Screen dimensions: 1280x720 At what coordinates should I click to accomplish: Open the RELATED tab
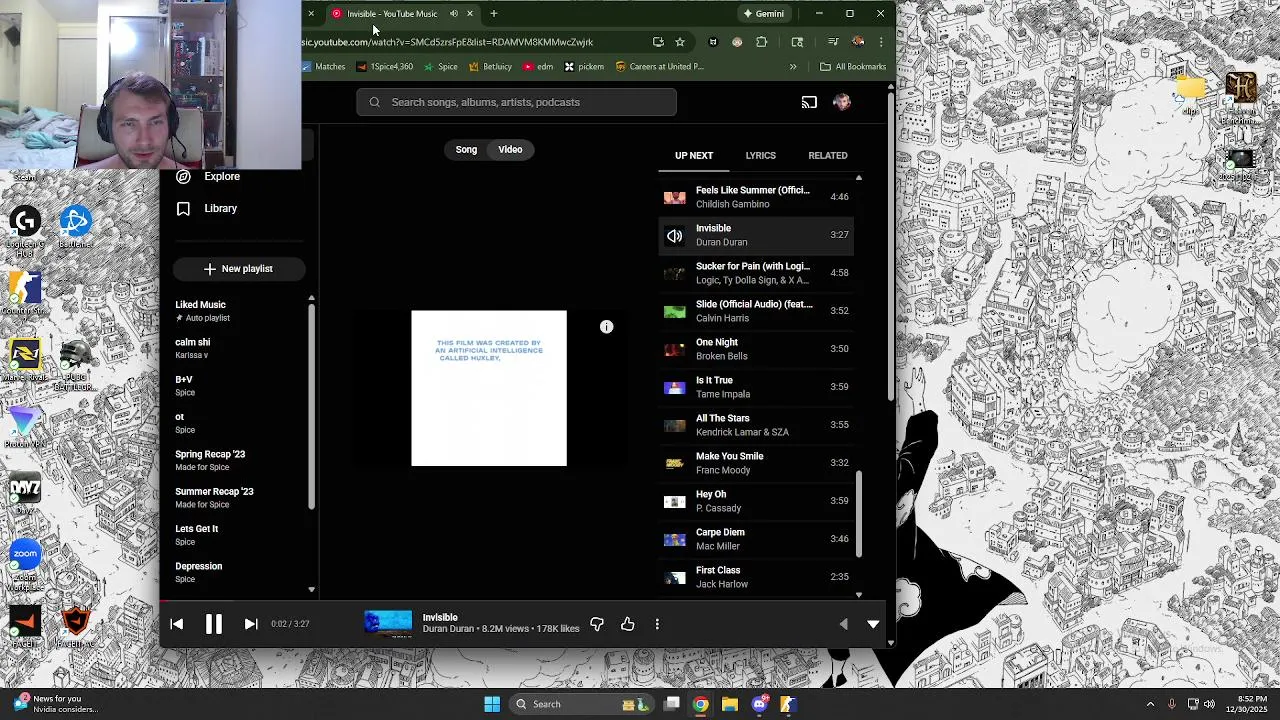[828, 156]
